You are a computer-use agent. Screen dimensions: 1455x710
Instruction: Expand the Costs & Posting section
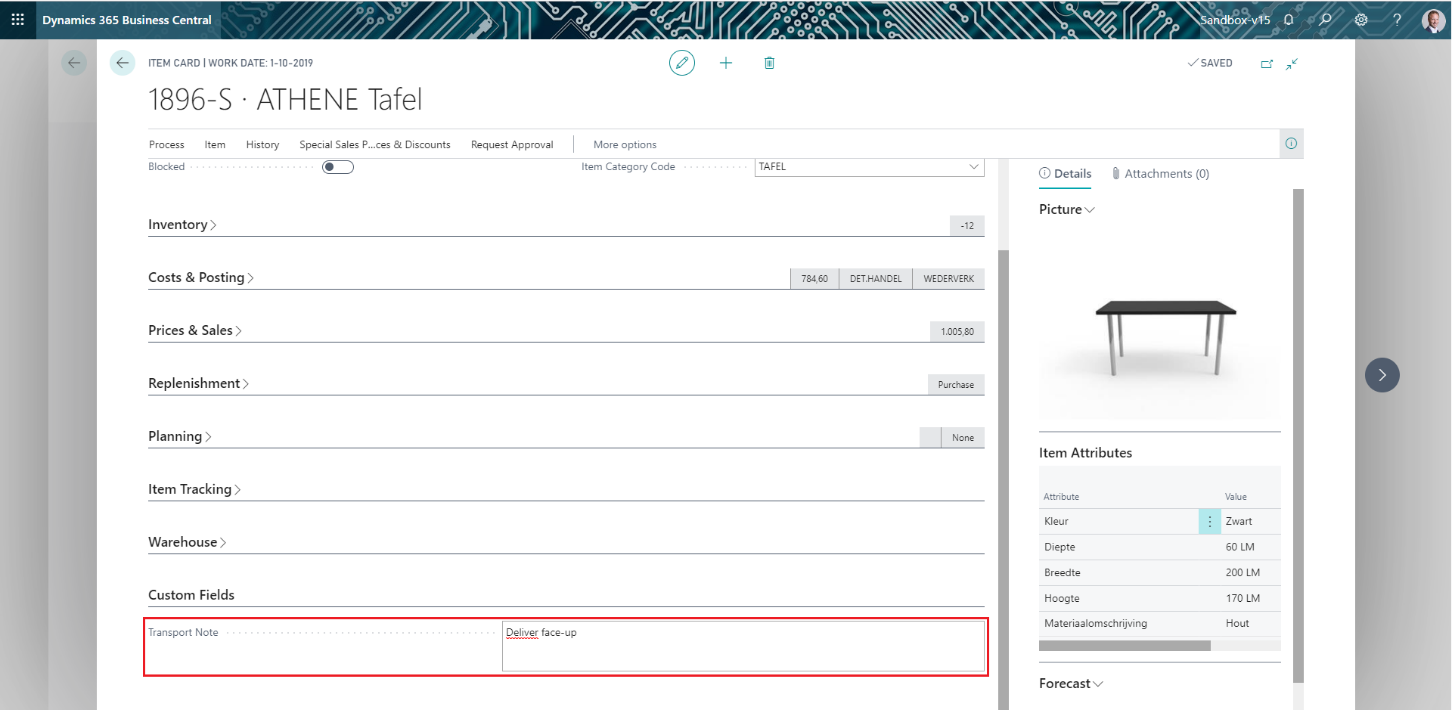[x=200, y=278]
